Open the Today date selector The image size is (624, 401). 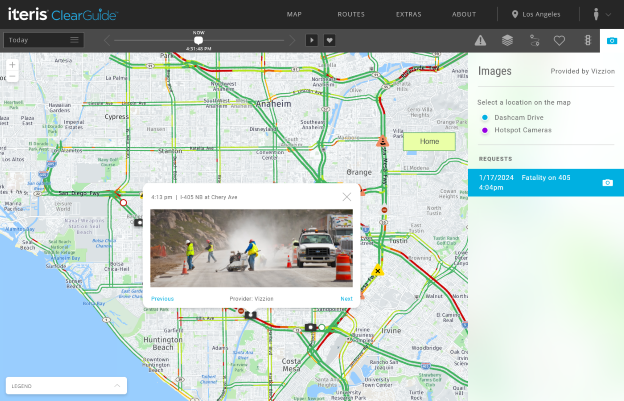pos(43,40)
